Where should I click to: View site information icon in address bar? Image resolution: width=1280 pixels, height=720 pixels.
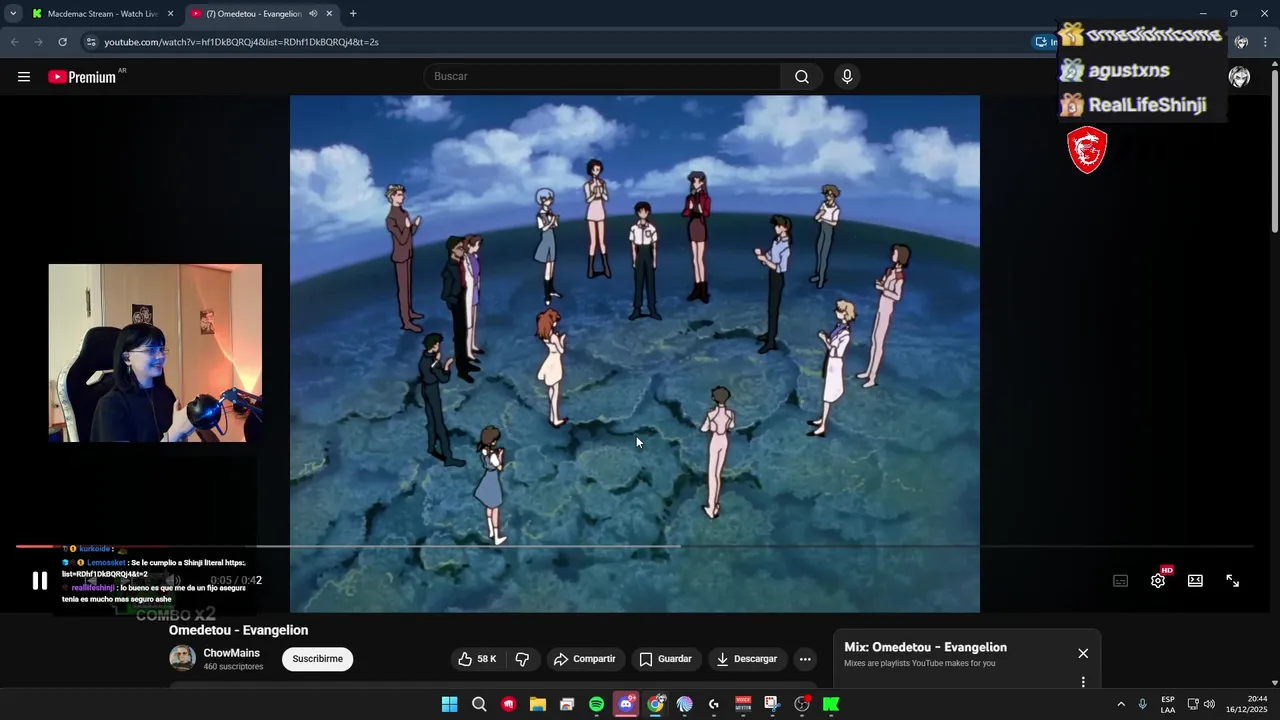click(x=91, y=42)
